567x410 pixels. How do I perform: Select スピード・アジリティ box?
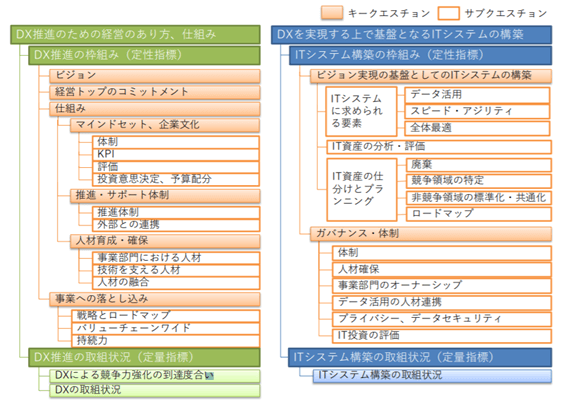477,111
